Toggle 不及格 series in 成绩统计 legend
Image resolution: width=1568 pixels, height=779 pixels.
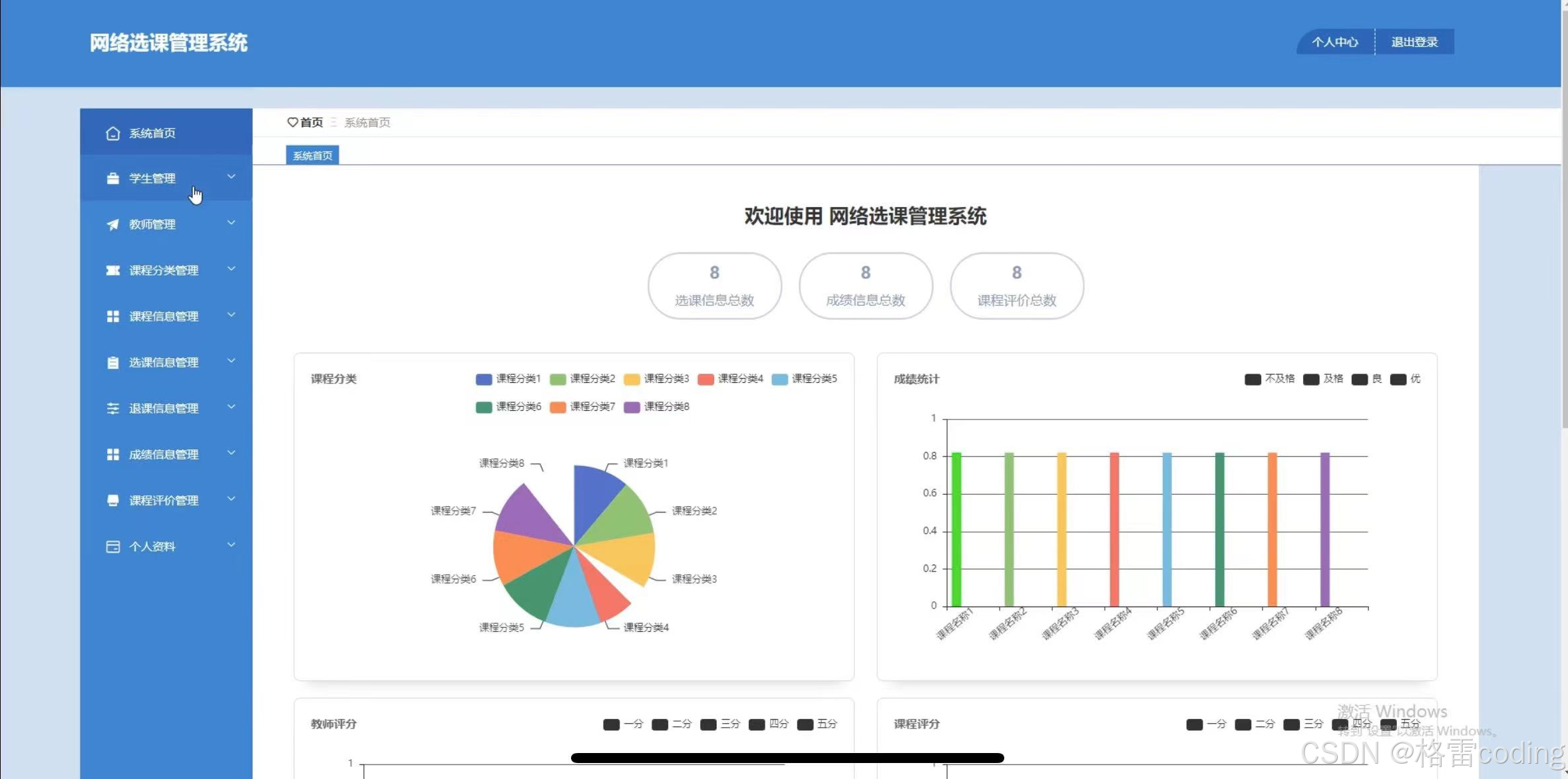click(x=1269, y=379)
